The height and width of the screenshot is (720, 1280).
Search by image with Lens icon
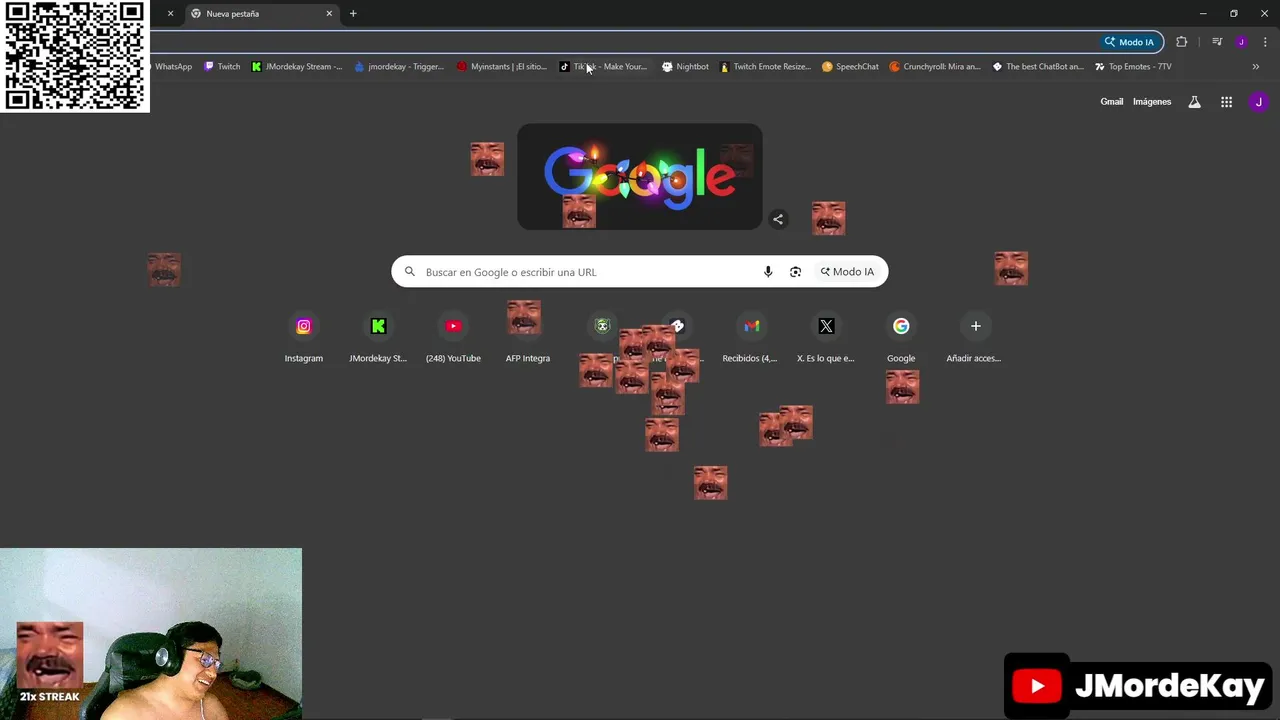click(795, 272)
